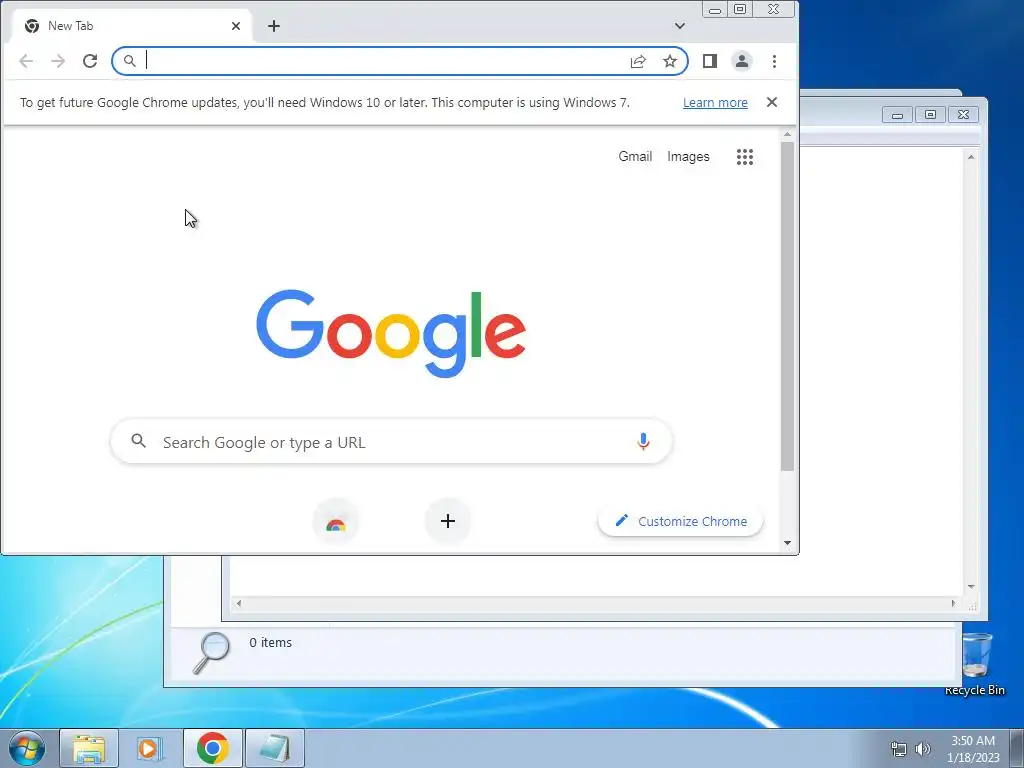Click the "0 items" status text
The width and height of the screenshot is (1024, 768).
[x=270, y=643]
